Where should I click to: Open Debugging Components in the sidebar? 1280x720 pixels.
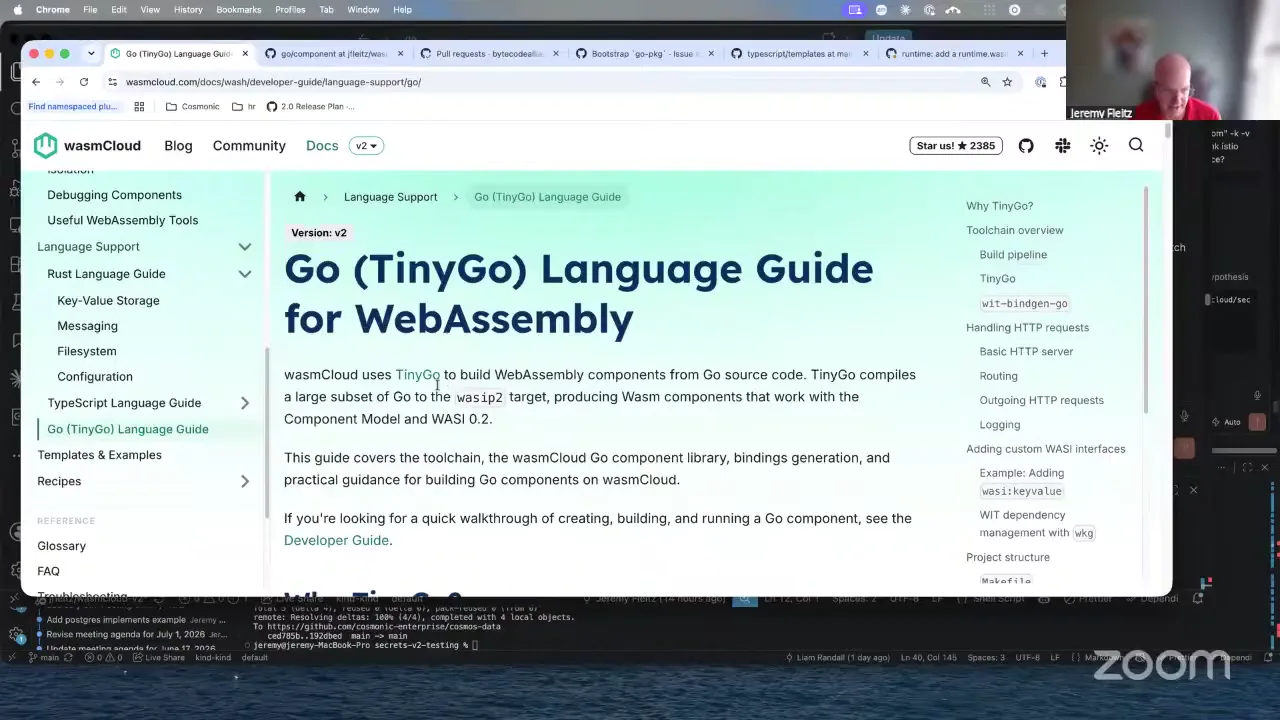(x=114, y=195)
